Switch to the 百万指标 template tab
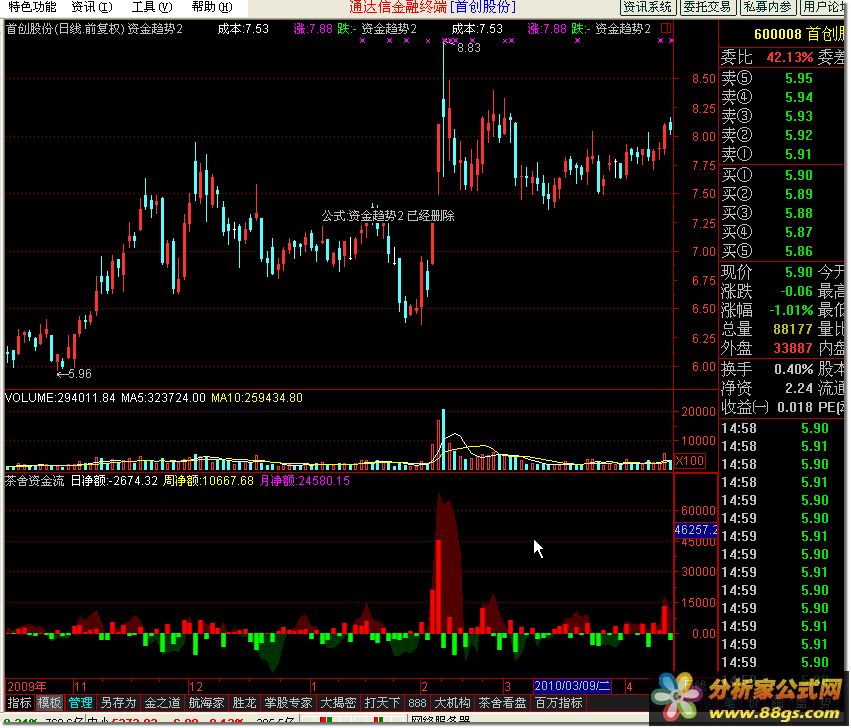The height and width of the screenshot is (728, 851). [x=558, y=702]
